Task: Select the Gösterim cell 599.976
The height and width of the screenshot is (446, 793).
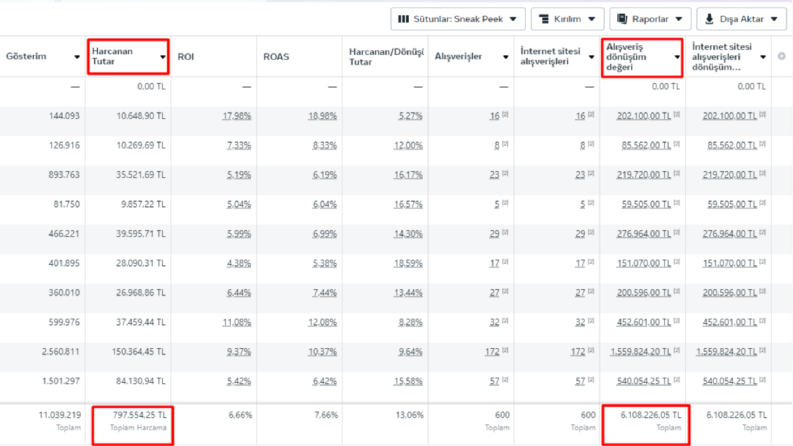Action: pyautogui.click(x=64, y=322)
